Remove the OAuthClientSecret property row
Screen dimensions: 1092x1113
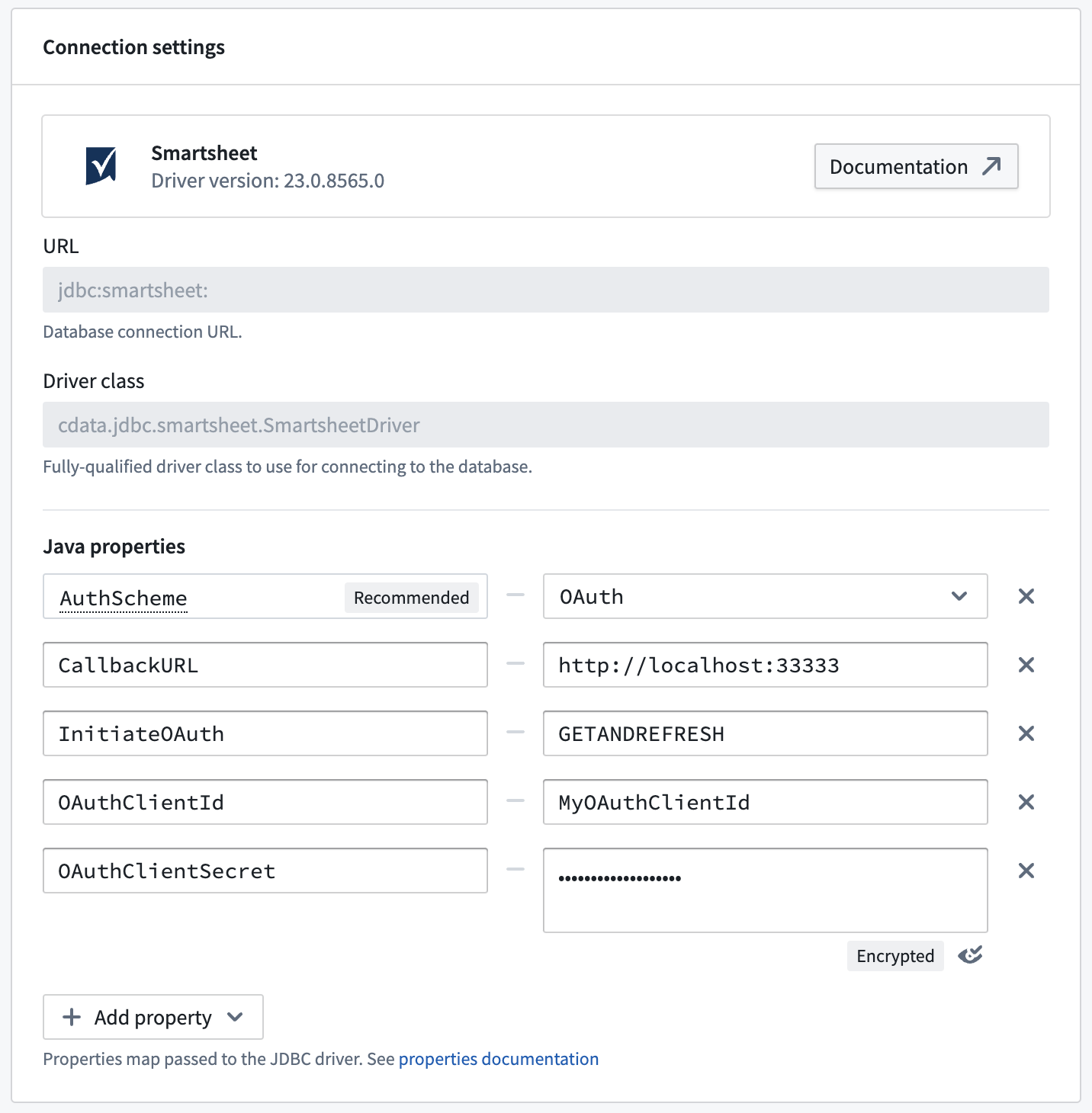pyautogui.click(x=1026, y=871)
